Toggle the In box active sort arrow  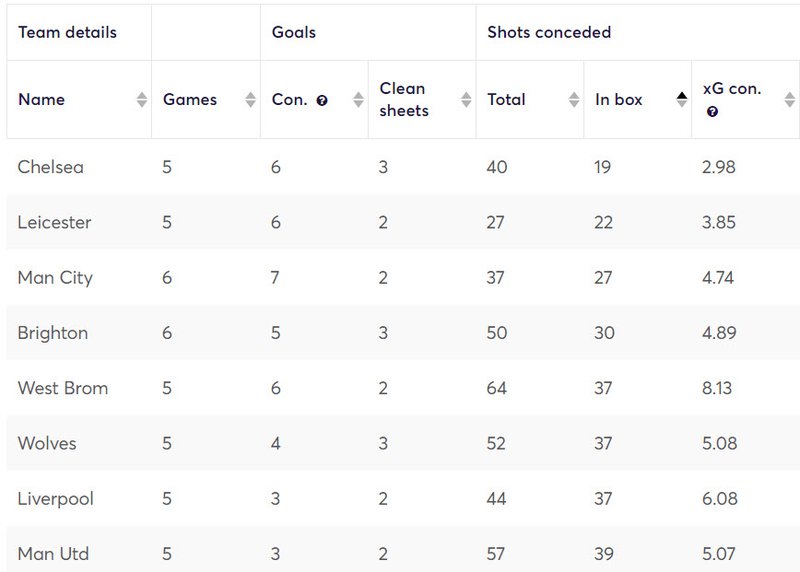682,100
